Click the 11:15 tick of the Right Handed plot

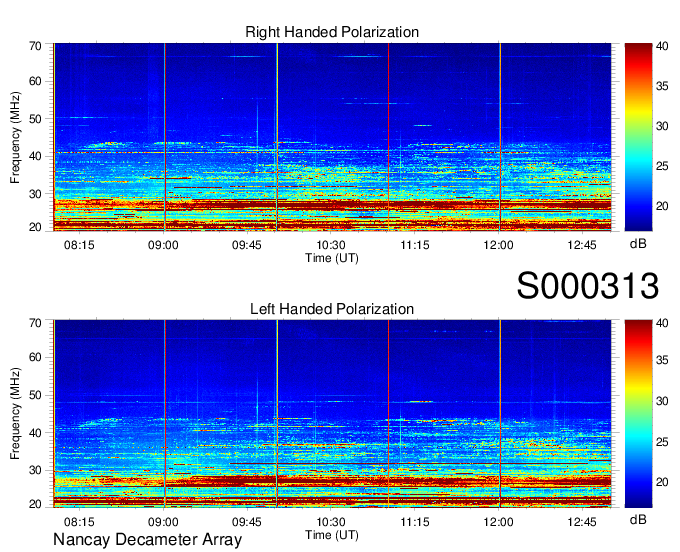tap(415, 245)
